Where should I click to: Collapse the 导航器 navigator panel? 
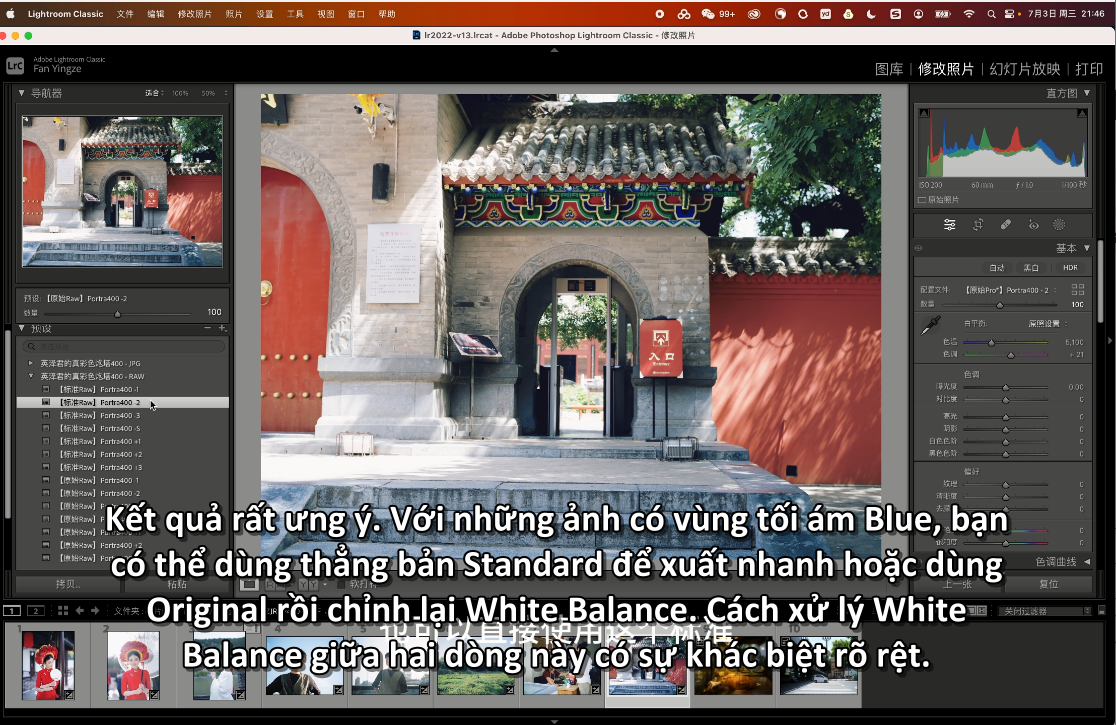pos(22,93)
